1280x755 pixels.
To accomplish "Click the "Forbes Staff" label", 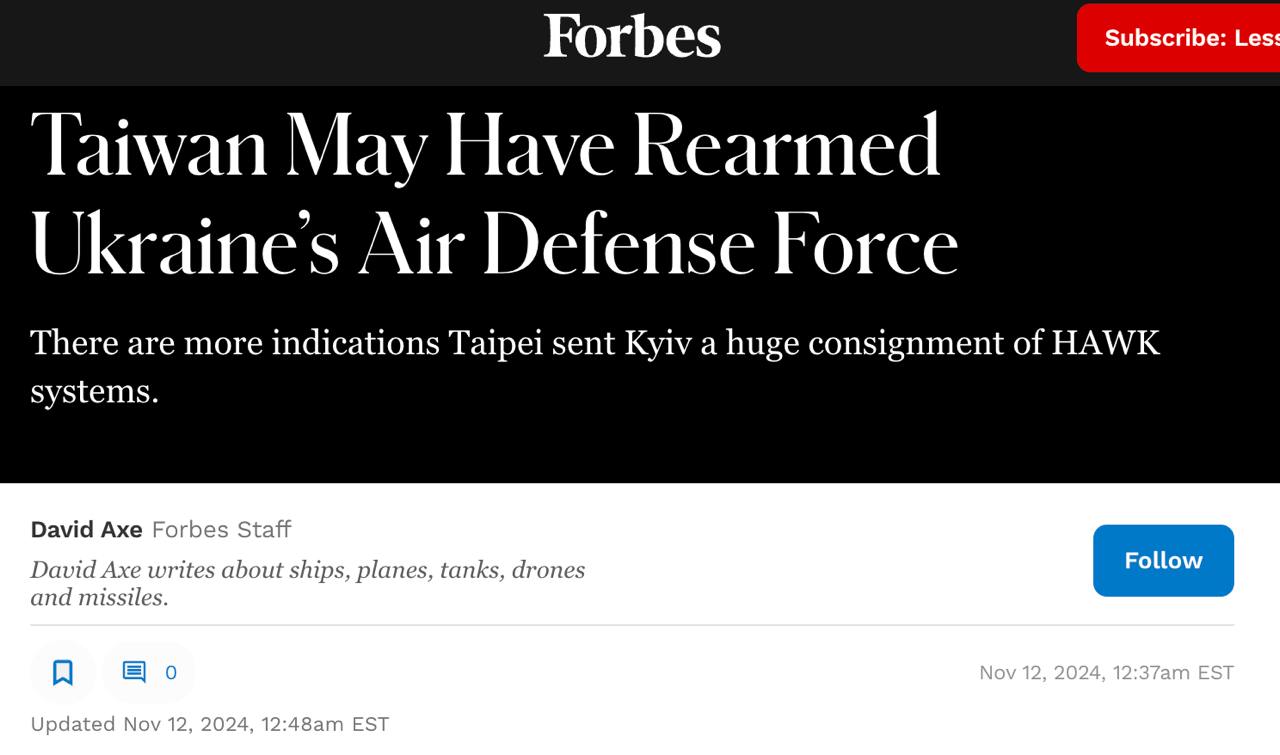I will [221, 529].
